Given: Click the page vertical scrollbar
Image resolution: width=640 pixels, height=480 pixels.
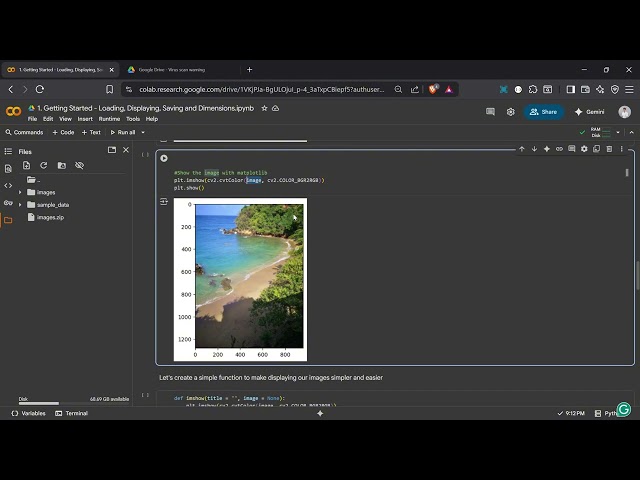Looking at the screenshot, I should pos(637,275).
